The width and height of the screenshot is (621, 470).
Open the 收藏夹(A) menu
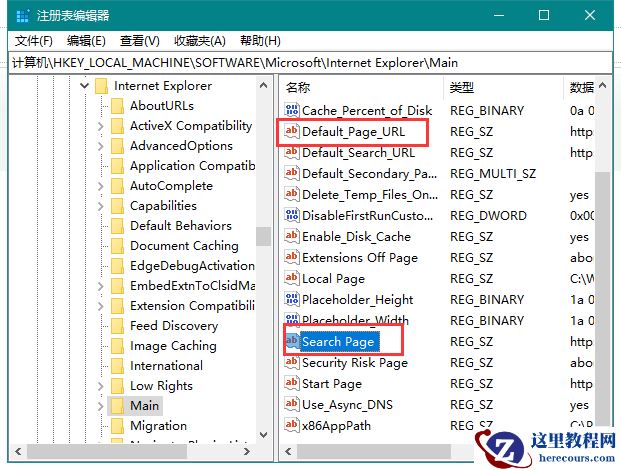click(x=200, y=40)
